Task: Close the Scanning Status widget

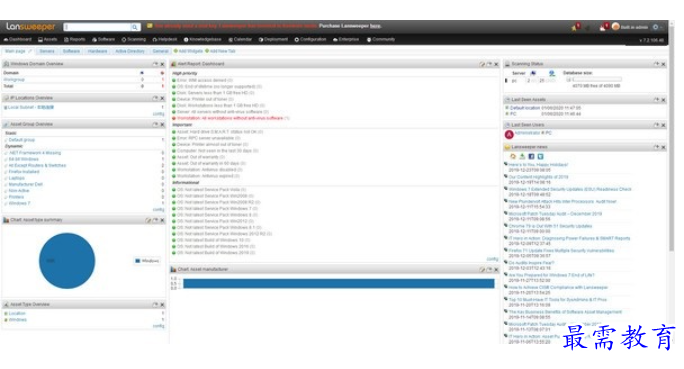Action: (x=663, y=64)
